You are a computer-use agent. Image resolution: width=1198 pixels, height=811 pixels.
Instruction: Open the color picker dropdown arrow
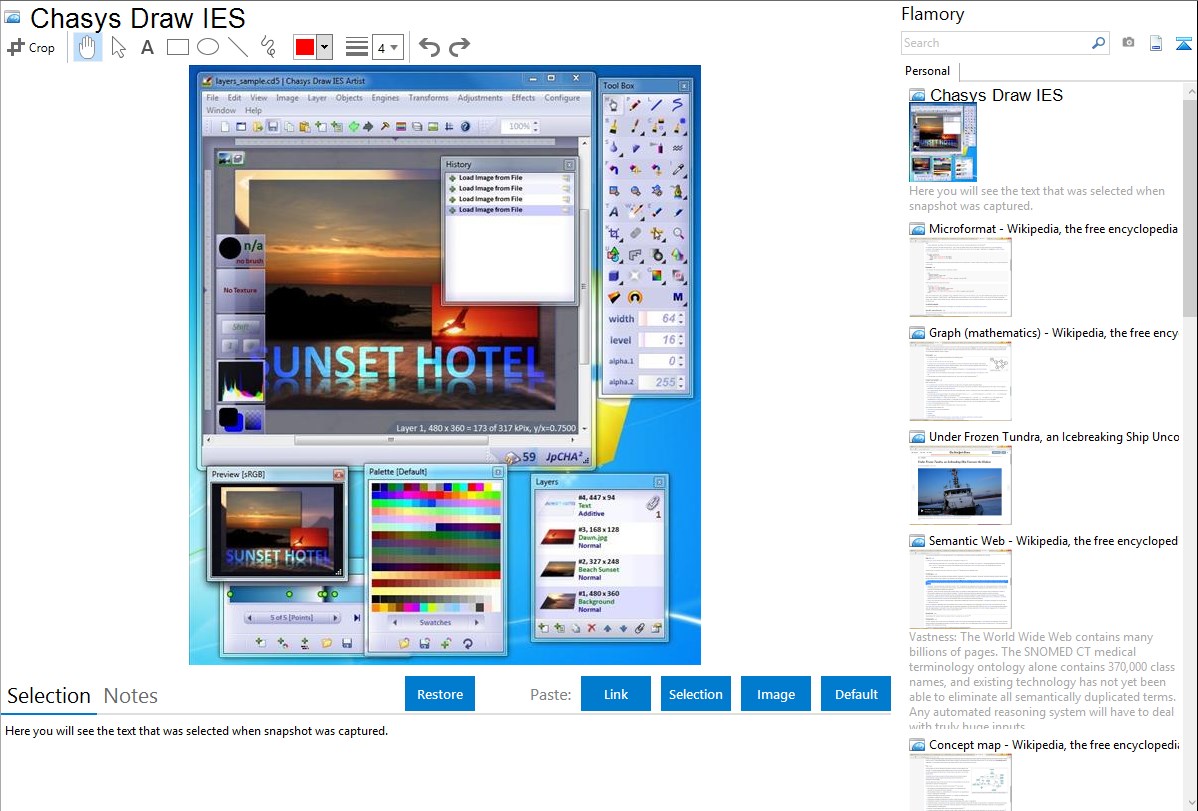coord(324,47)
